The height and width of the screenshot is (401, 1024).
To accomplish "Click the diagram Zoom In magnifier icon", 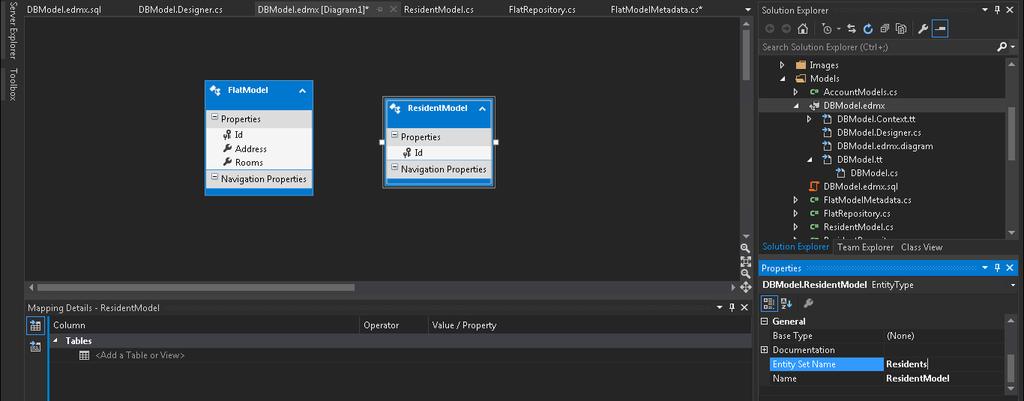I will [745, 248].
